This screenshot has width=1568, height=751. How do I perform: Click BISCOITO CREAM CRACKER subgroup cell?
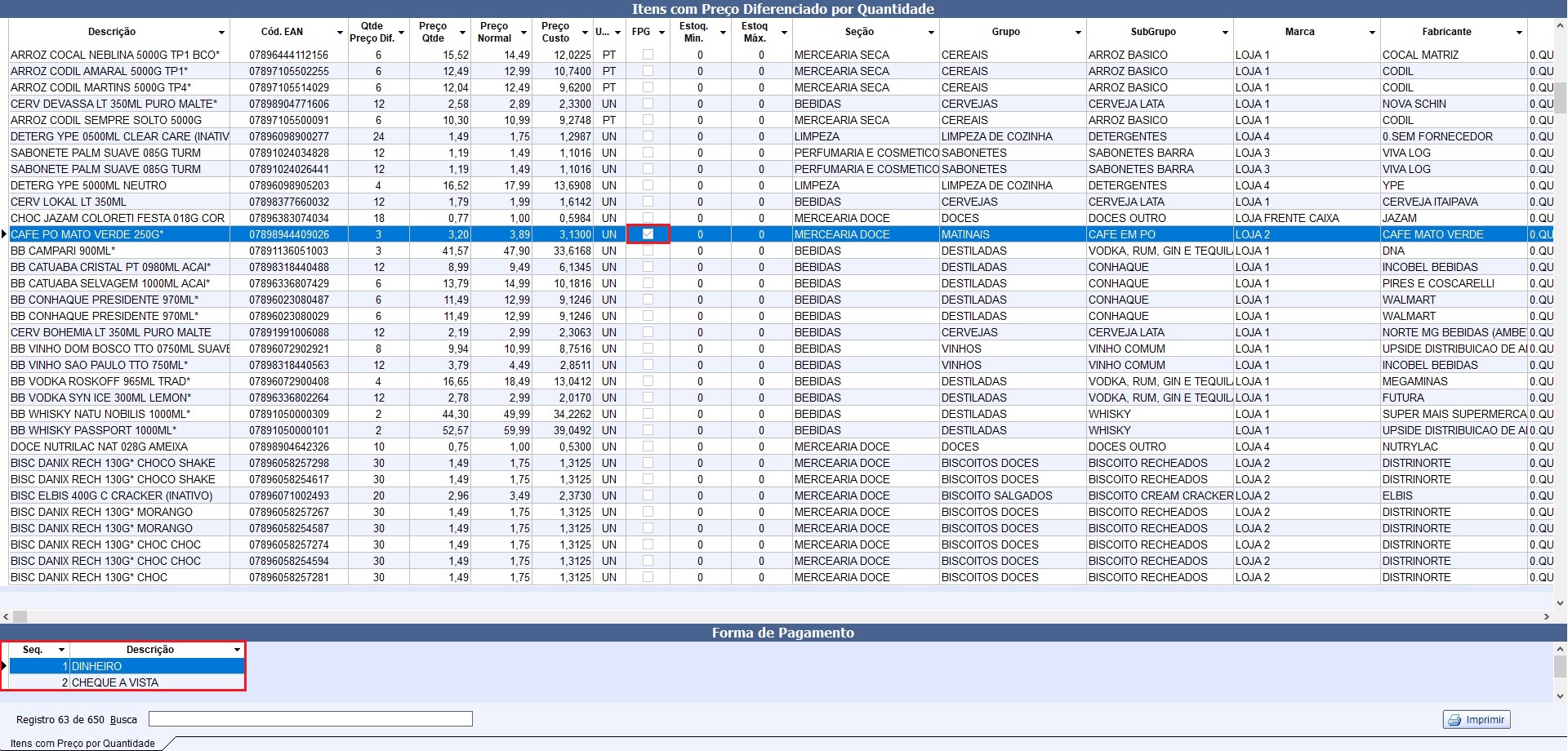1160,495
